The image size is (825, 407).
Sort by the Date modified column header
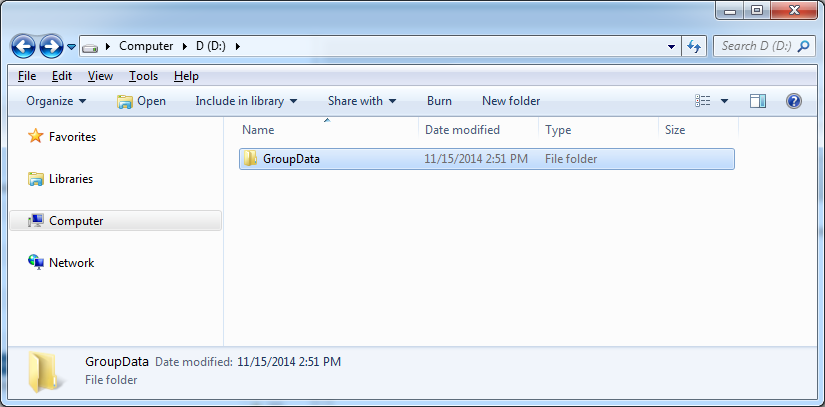[x=462, y=130]
